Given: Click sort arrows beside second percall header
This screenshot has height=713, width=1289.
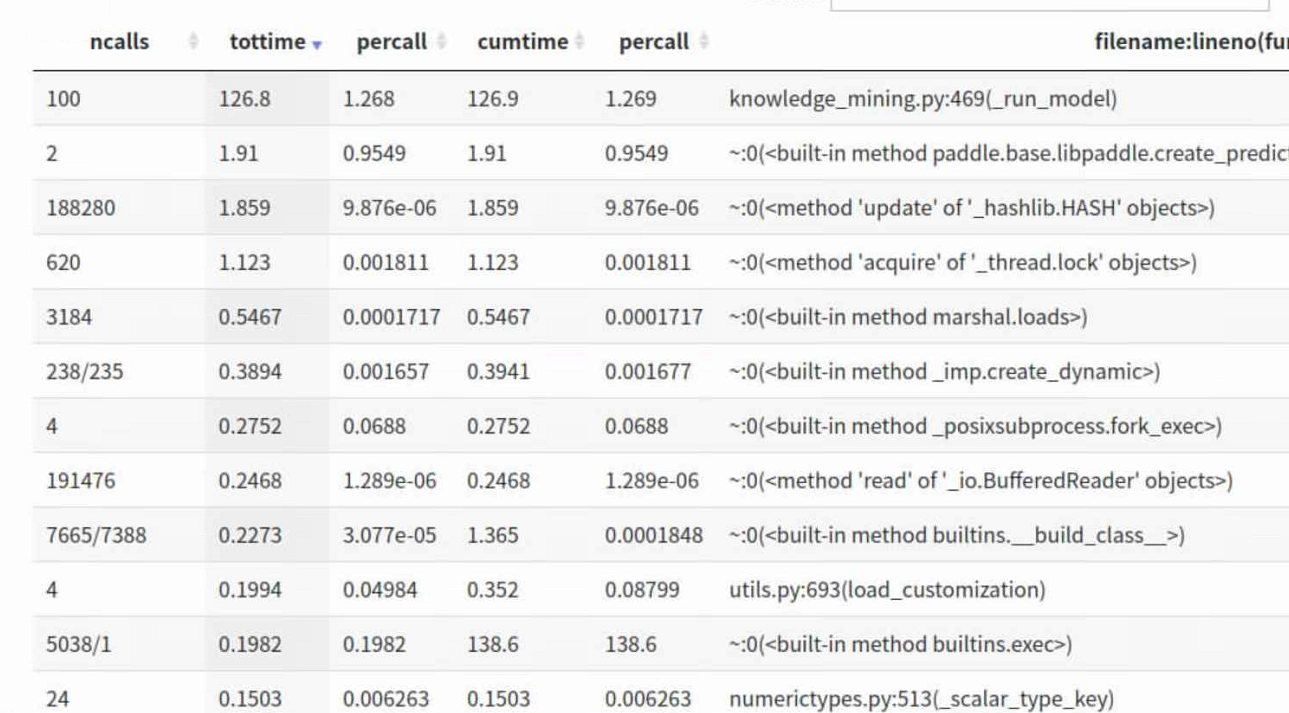Looking at the screenshot, I should [703, 42].
